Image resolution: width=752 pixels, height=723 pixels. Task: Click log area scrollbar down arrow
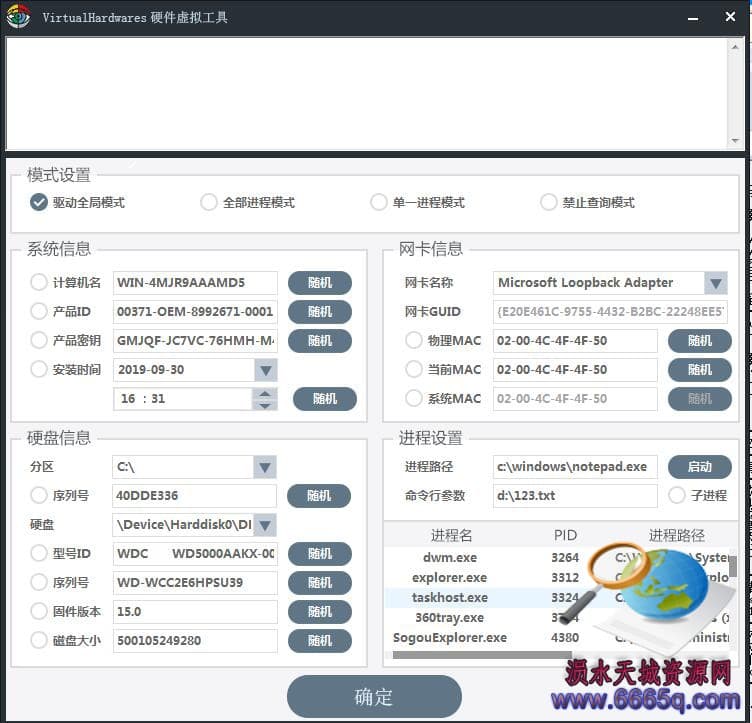click(x=735, y=140)
